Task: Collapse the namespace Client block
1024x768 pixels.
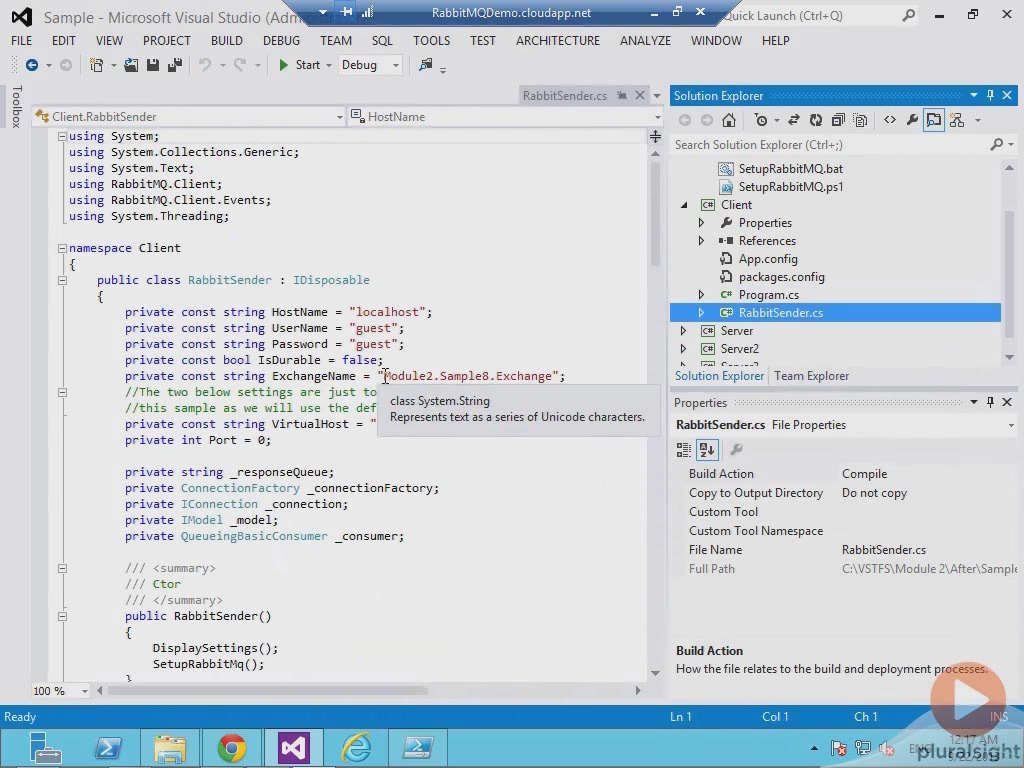Action: 62,248
